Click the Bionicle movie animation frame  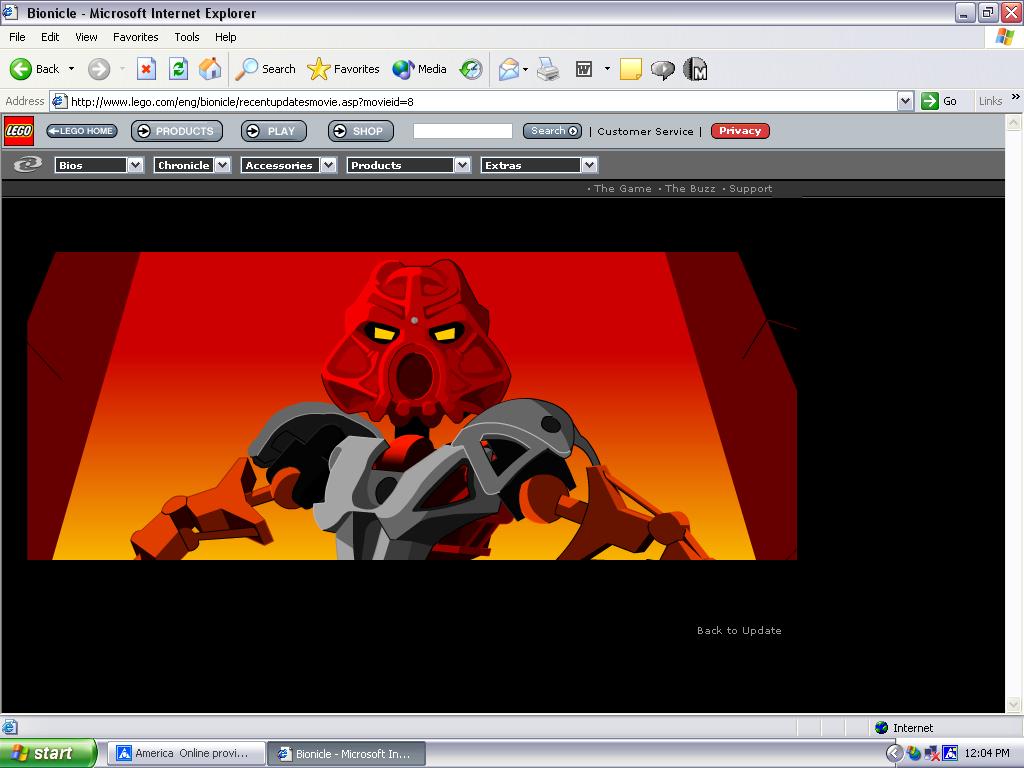tap(412, 406)
